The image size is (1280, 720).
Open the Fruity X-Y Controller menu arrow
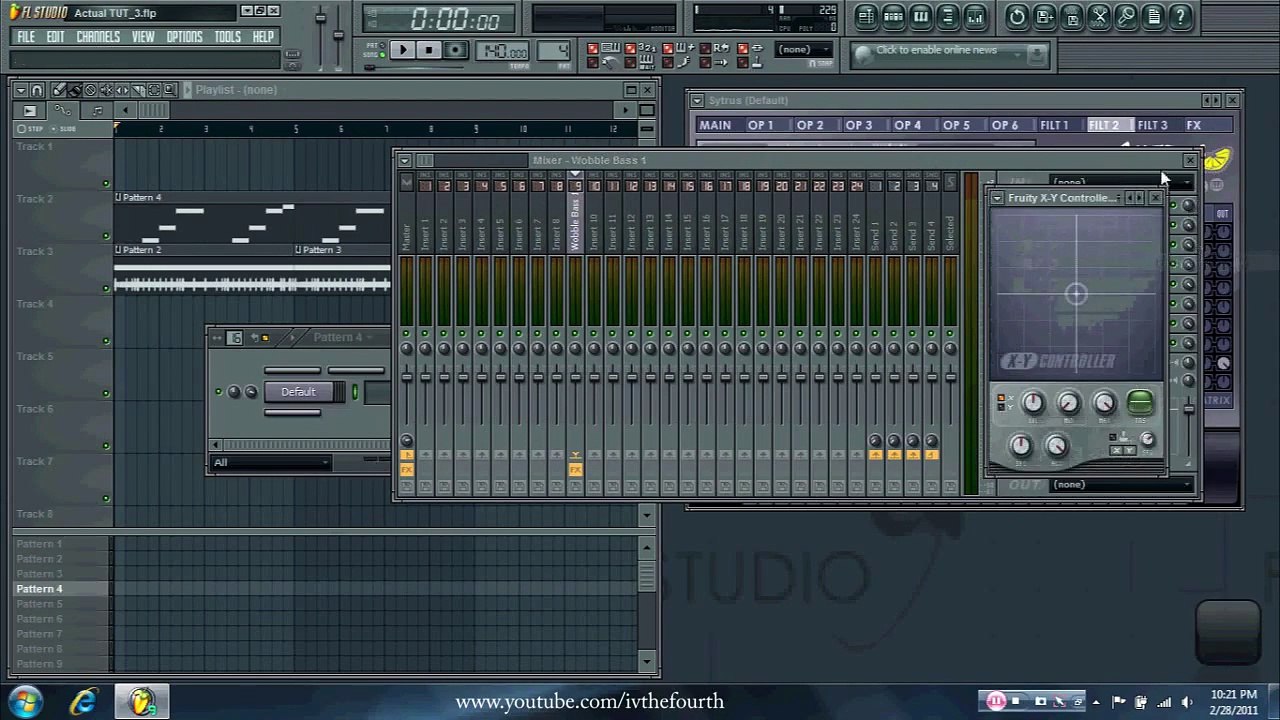point(997,198)
